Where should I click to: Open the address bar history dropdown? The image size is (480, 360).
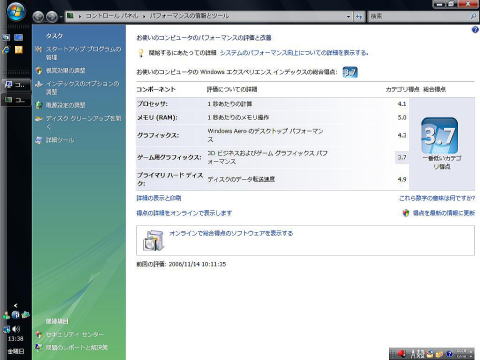click(x=348, y=16)
